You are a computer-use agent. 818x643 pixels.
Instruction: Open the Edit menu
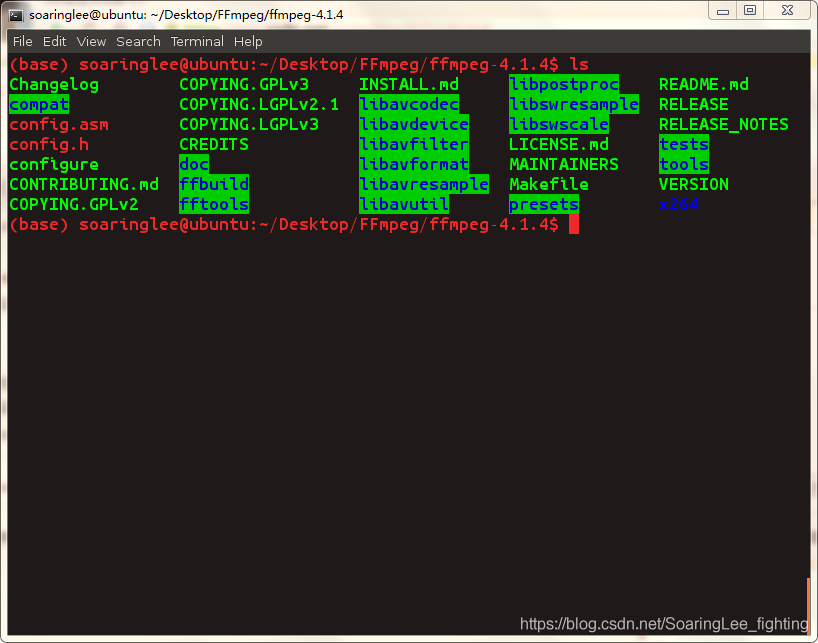pyautogui.click(x=54, y=41)
